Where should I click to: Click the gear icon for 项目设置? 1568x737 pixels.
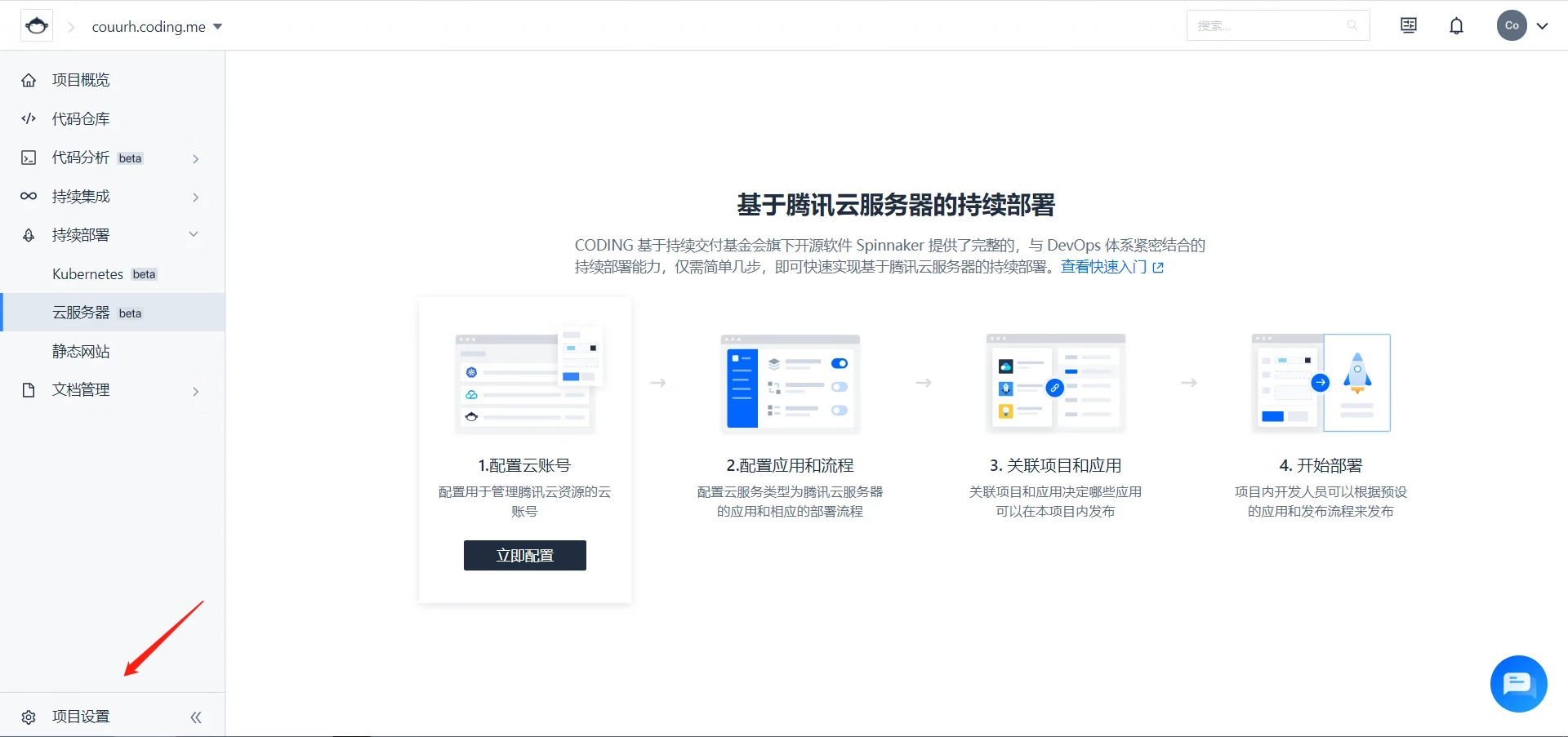click(x=29, y=717)
